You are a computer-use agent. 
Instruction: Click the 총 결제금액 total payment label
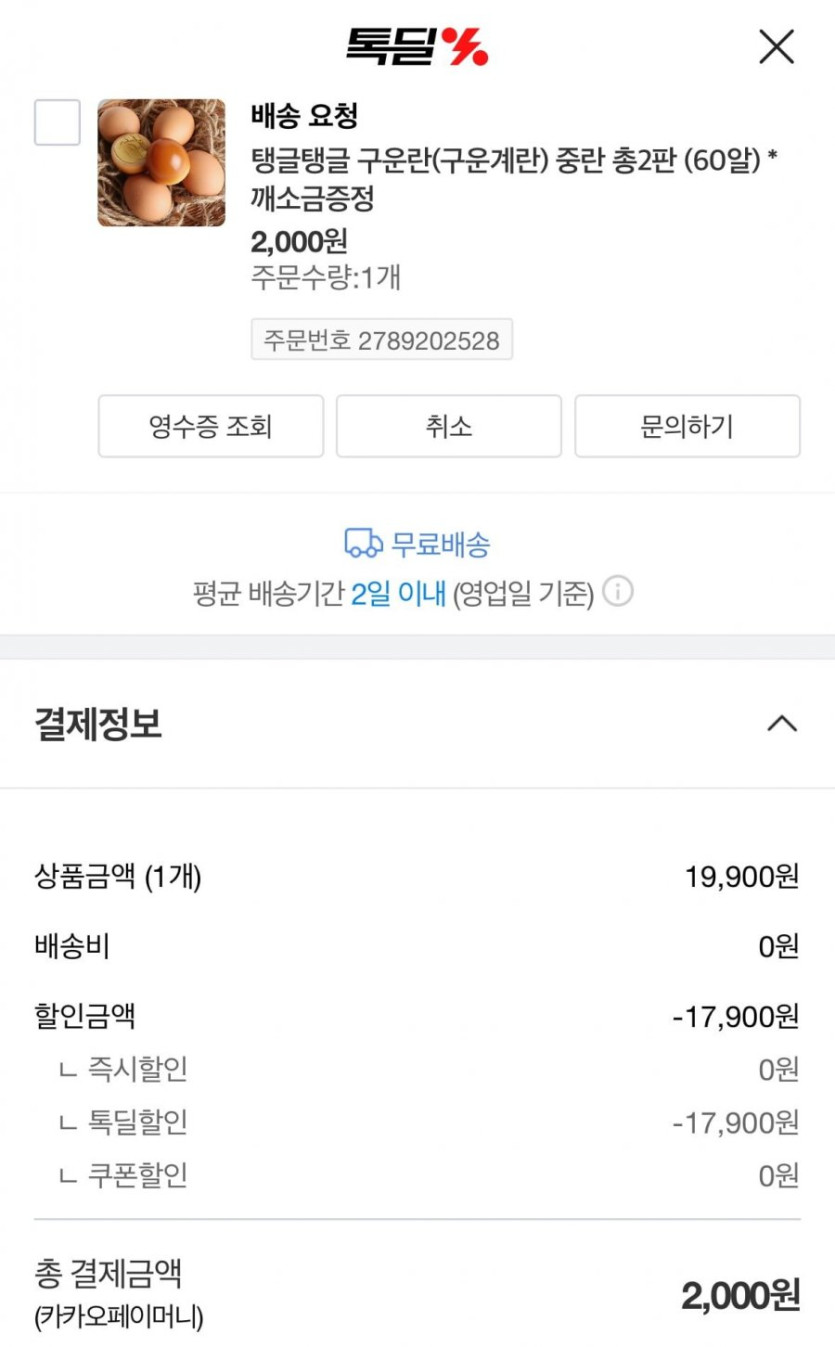tap(108, 1274)
